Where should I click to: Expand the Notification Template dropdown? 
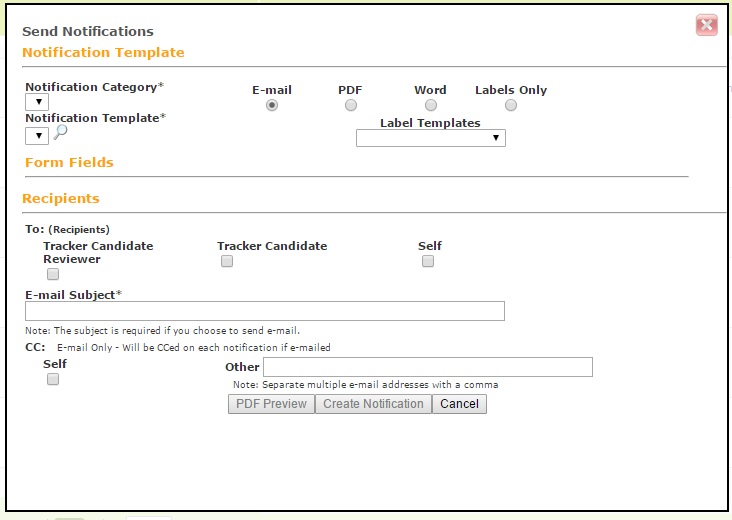click(37, 136)
